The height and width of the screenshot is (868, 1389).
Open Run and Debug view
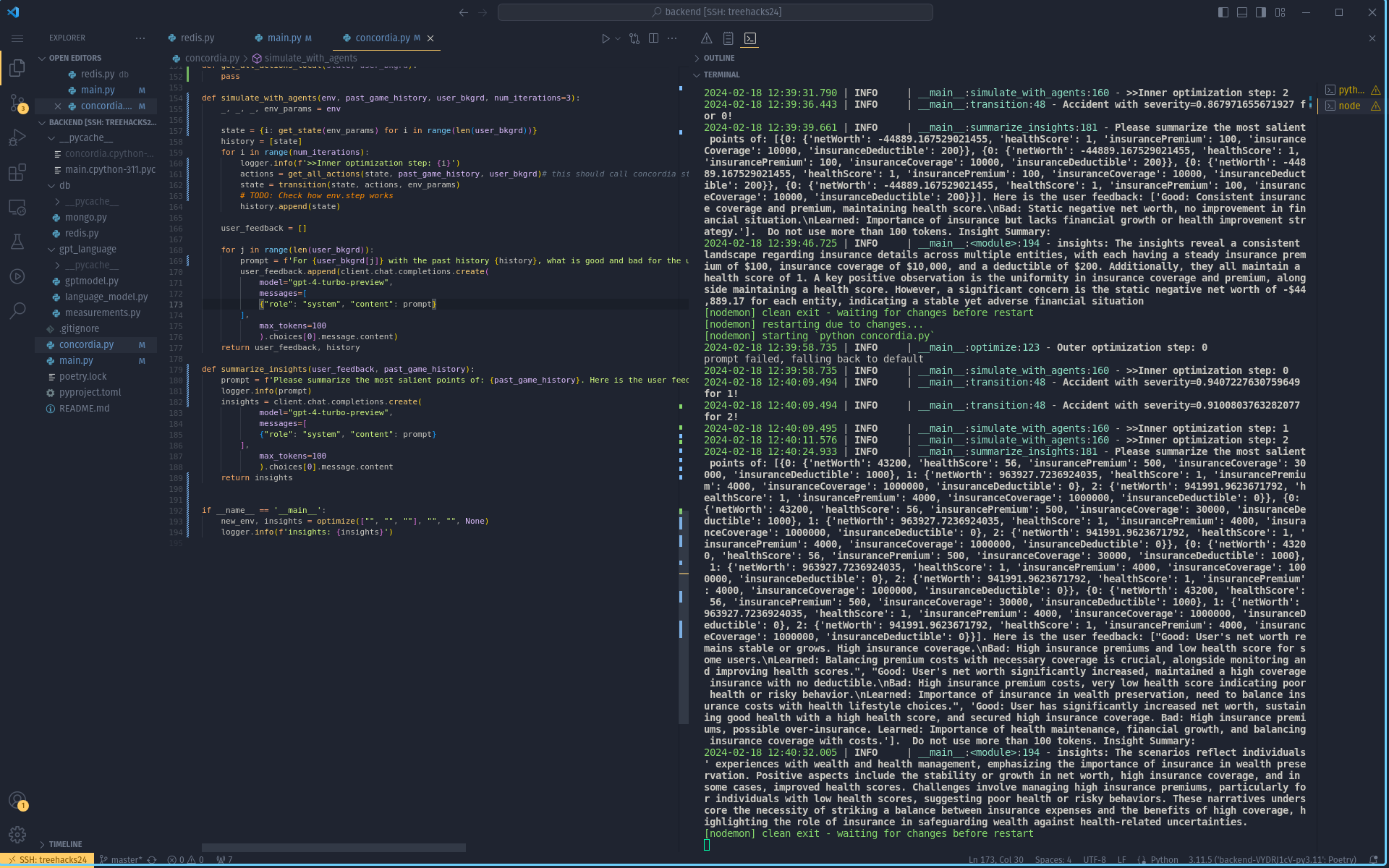point(17,137)
